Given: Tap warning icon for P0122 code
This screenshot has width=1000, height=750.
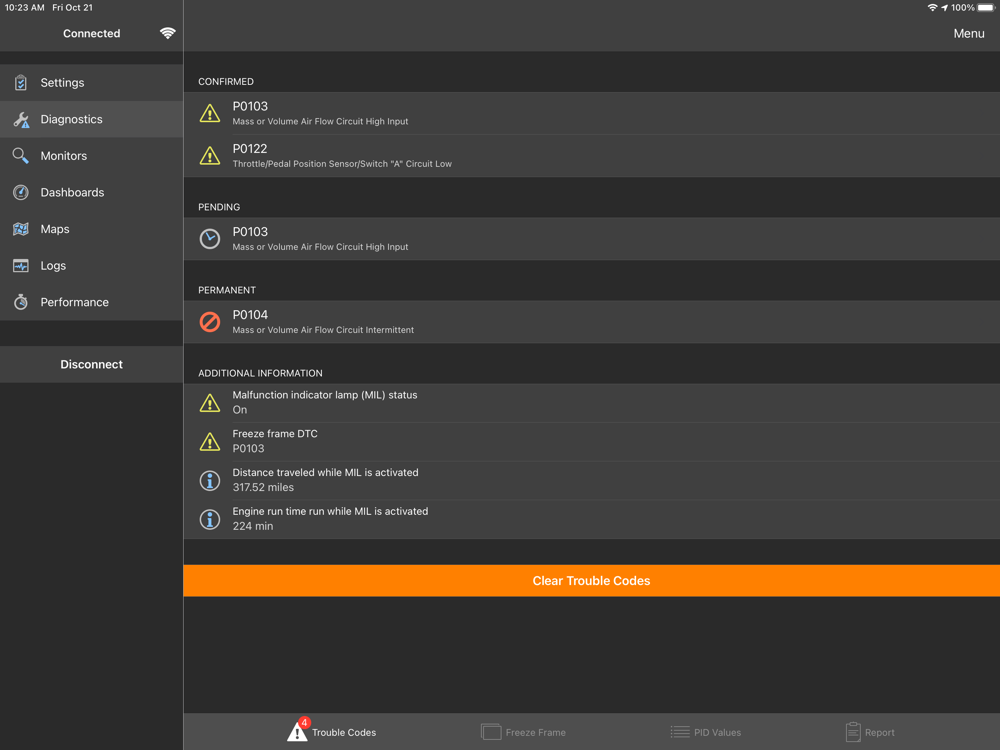Looking at the screenshot, I should click(210, 156).
